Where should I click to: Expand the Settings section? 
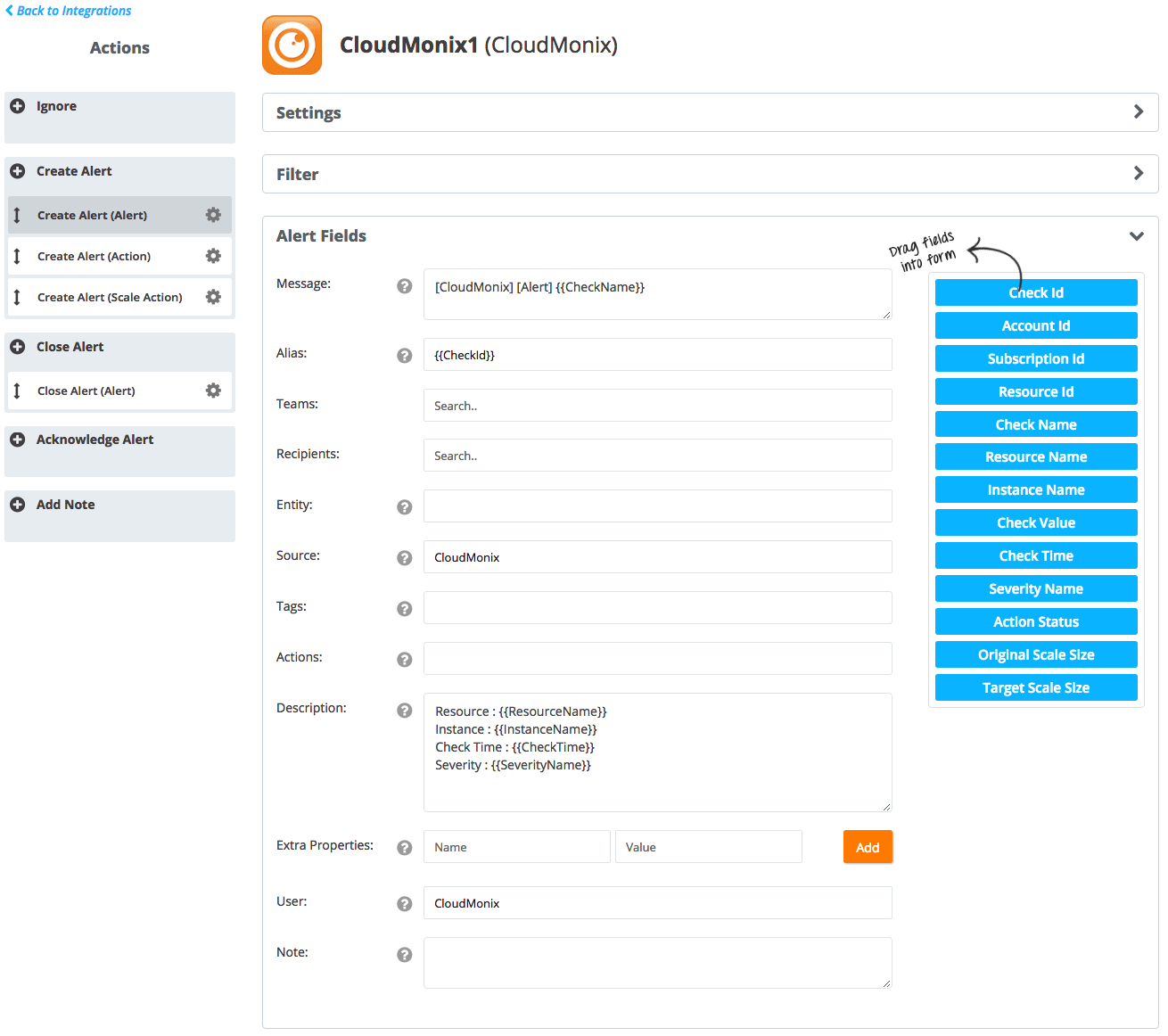click(710, 112)
